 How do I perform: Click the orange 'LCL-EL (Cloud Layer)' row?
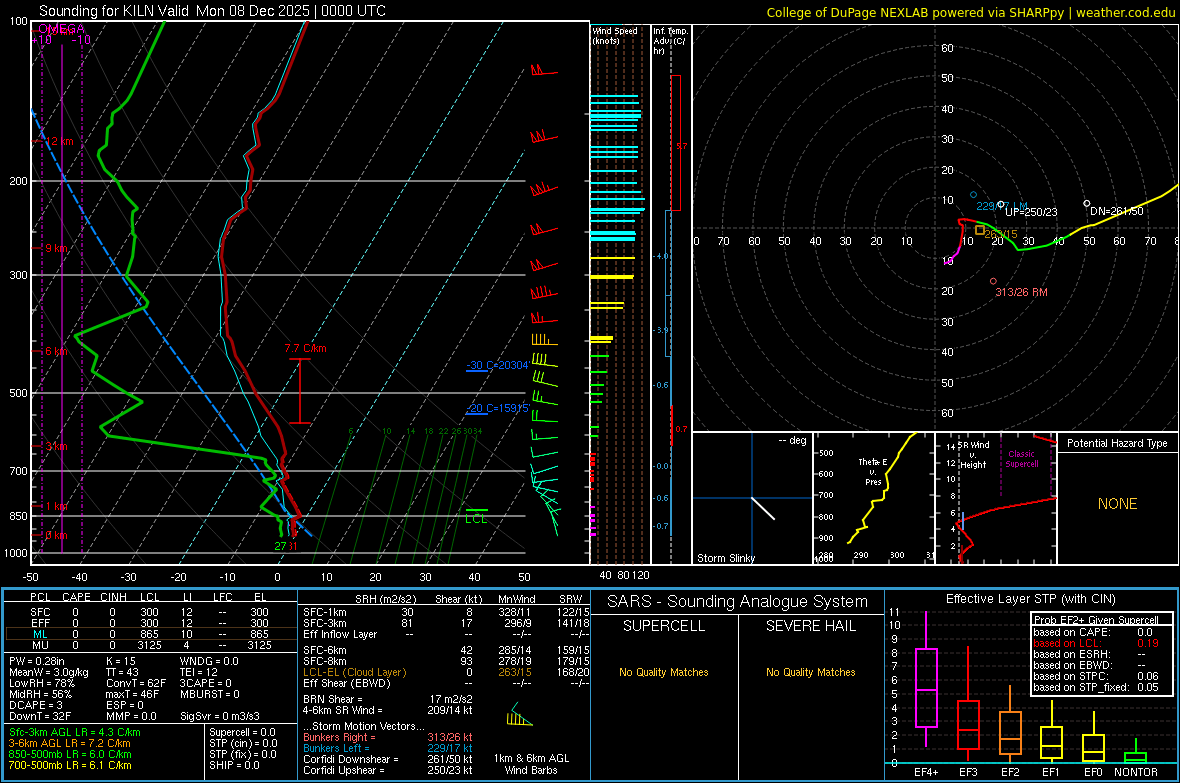click(x=446, y=672)
